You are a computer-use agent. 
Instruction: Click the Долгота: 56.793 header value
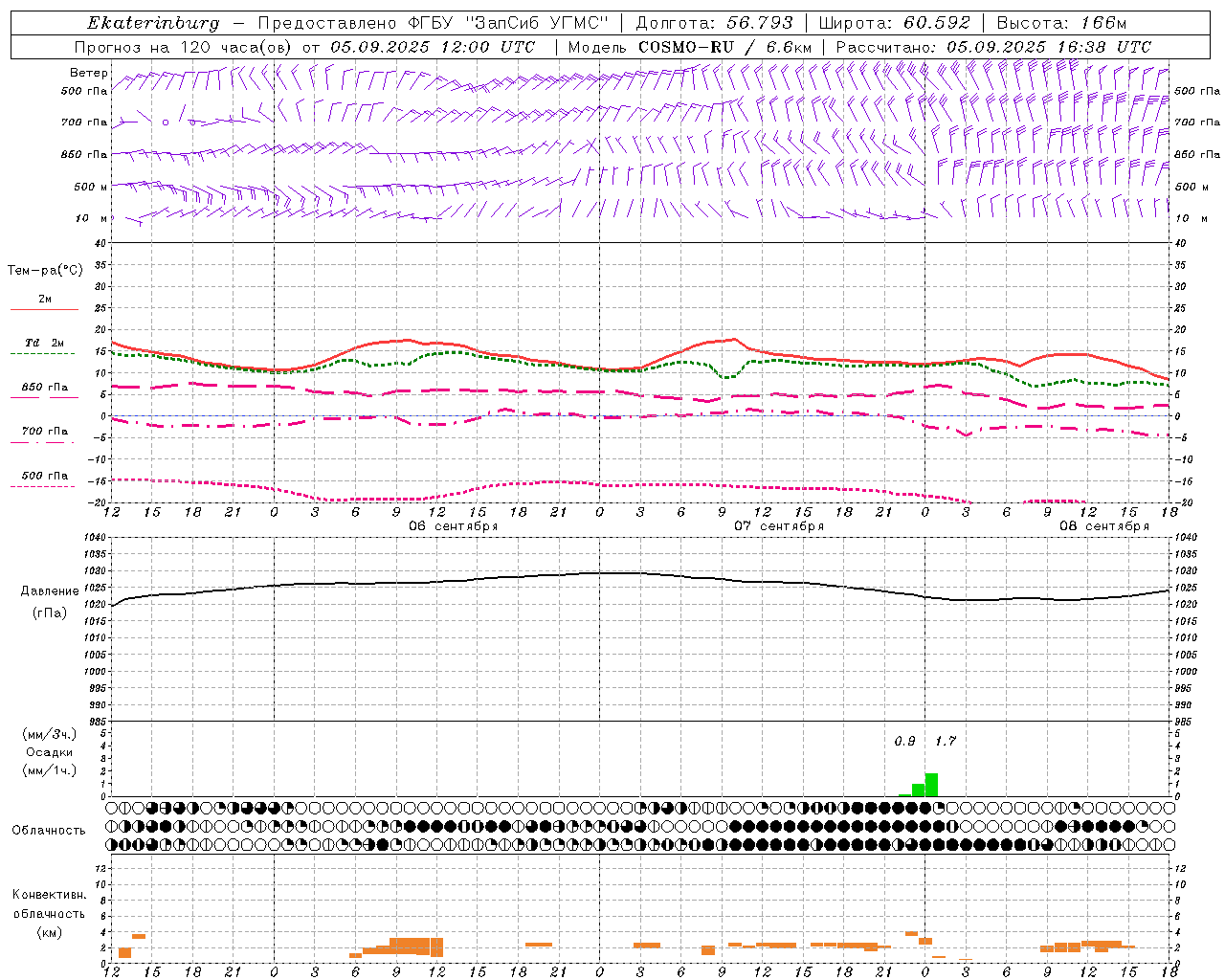click(714, 24)
